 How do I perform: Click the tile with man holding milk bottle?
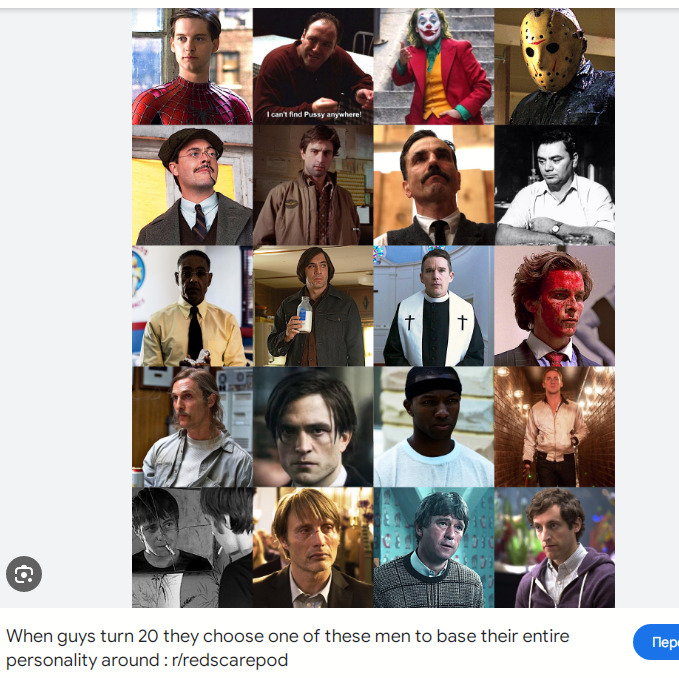313,306
